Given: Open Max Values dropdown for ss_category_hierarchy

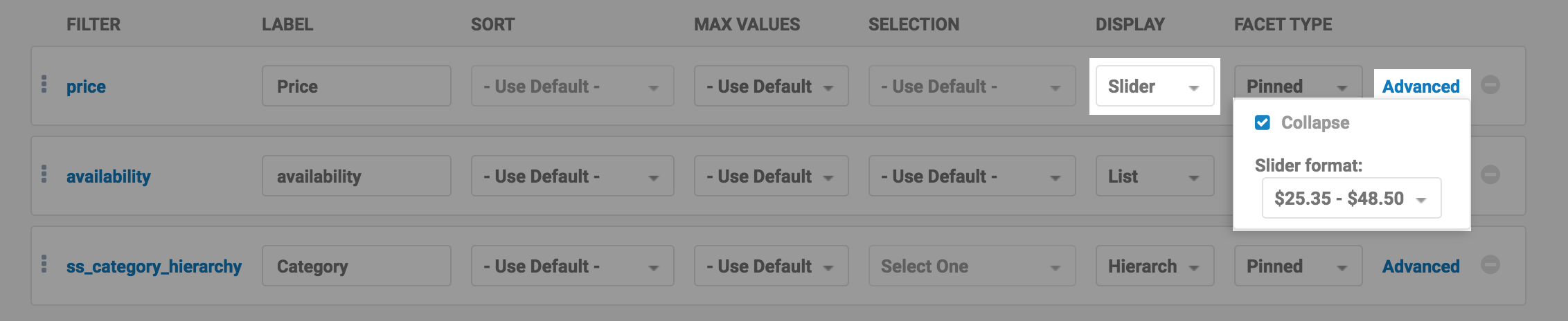Looking at the screenshot, I should [771, 266].
